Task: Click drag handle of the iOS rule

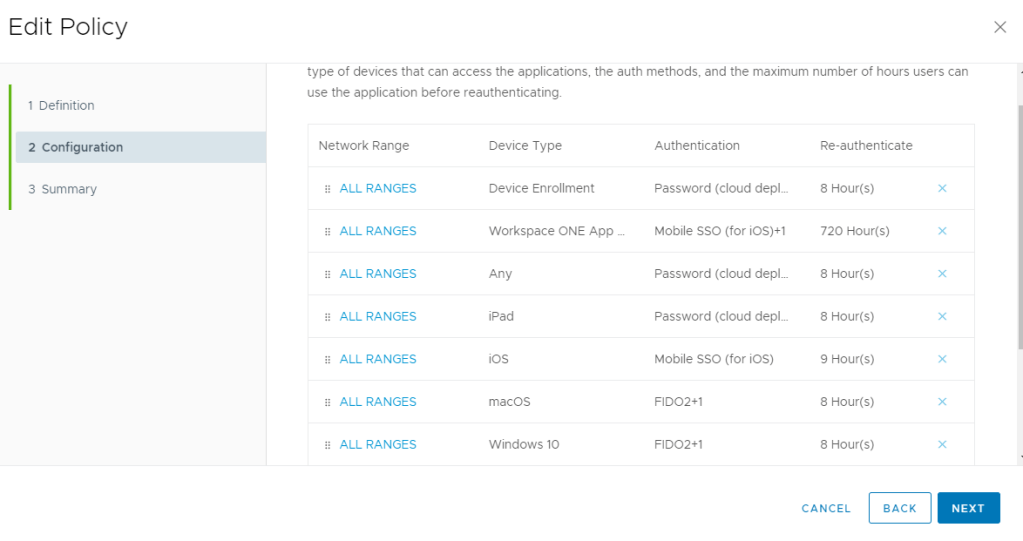Action: coord(327,360)
